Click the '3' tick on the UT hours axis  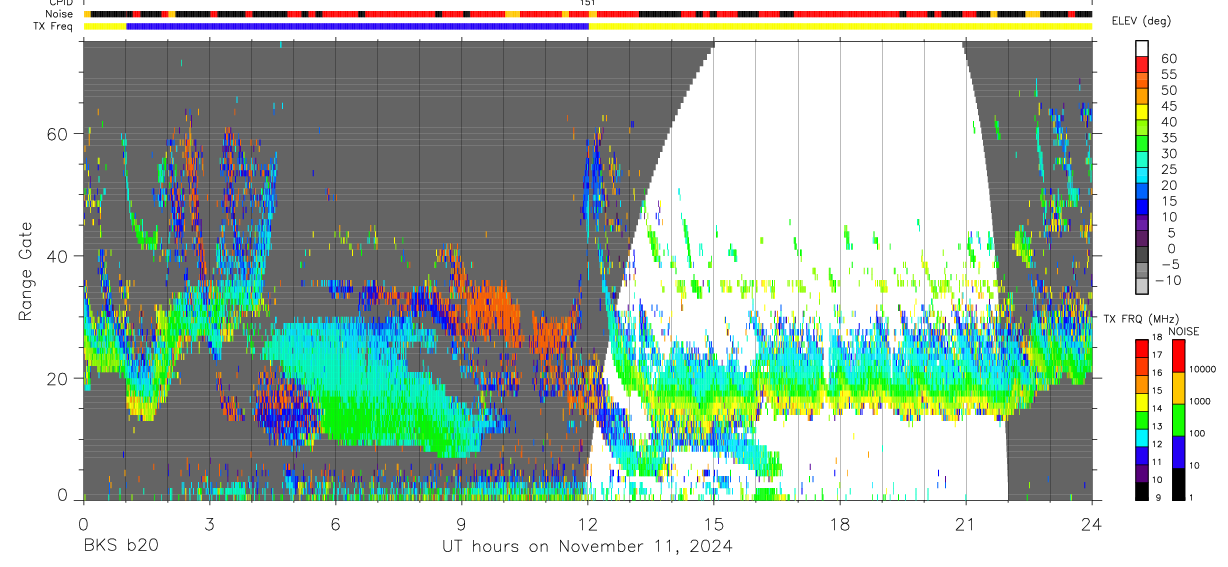tap(209, 523)
